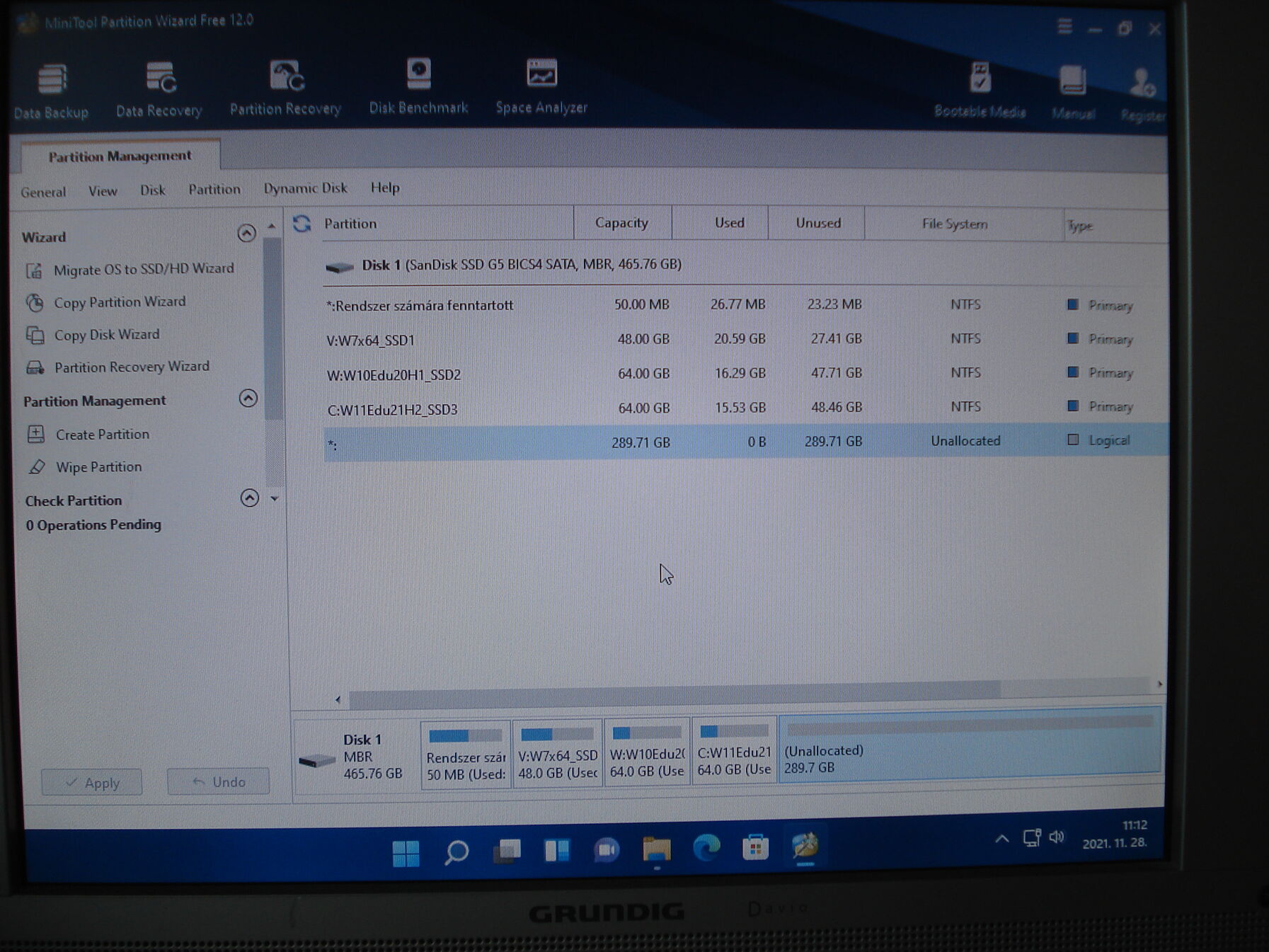
Task: Launch Microsoft Edge from taskbar
Action: [706, 847]
